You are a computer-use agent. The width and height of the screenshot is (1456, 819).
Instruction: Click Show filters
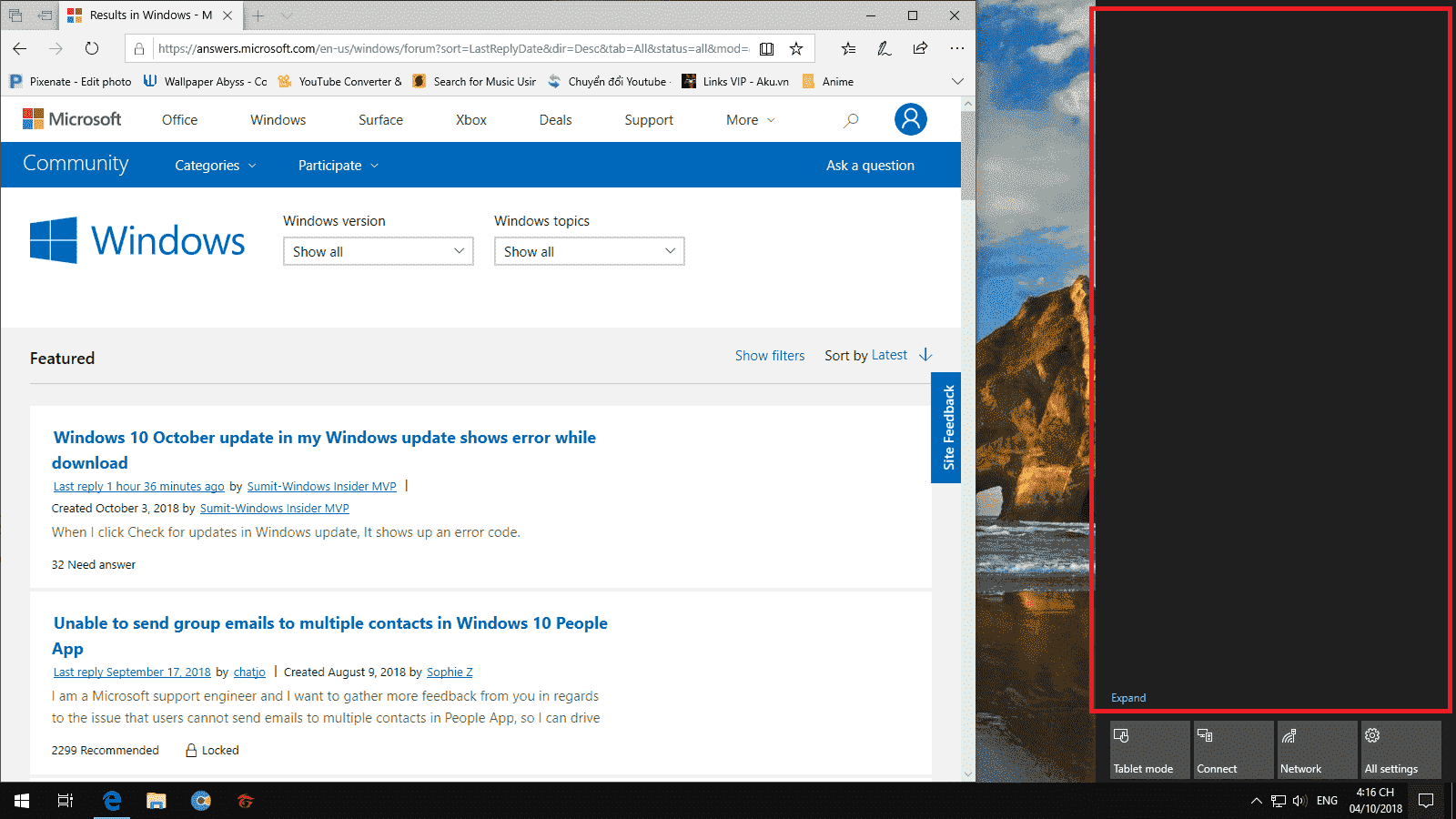point(770,356)
